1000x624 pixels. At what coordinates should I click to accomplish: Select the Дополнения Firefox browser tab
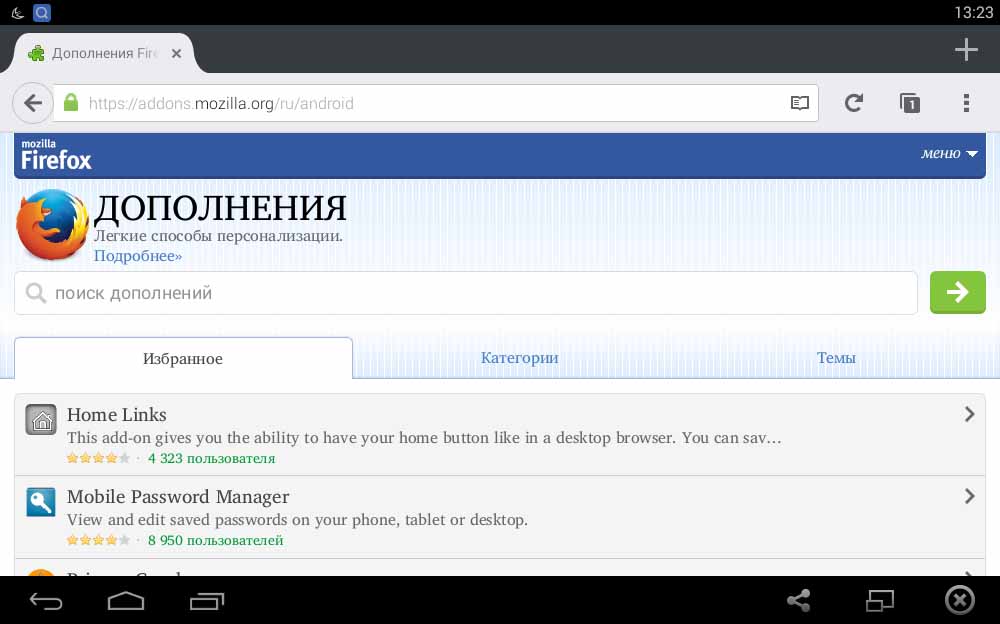pos(105,54)
